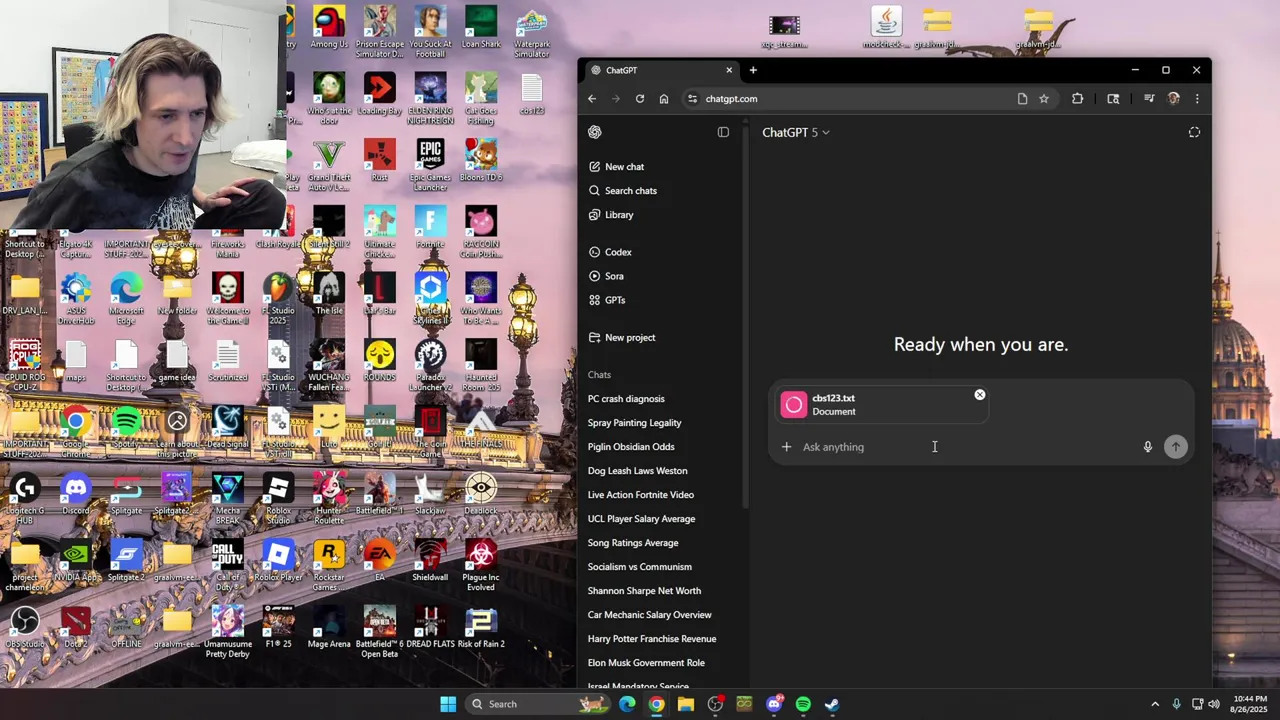The image size is (1280, 720).
Task: Open Codex from the sidebar
Action: tap(610, 252)
